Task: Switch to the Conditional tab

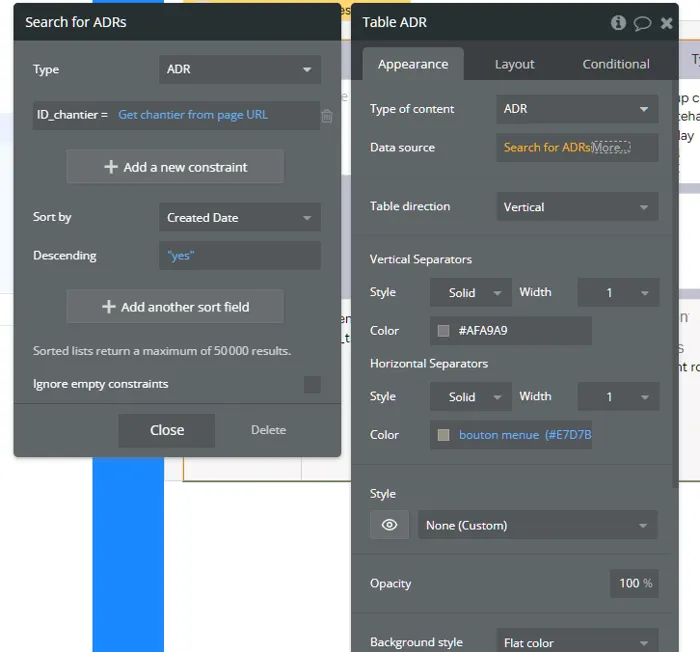Action: [616, 64]
